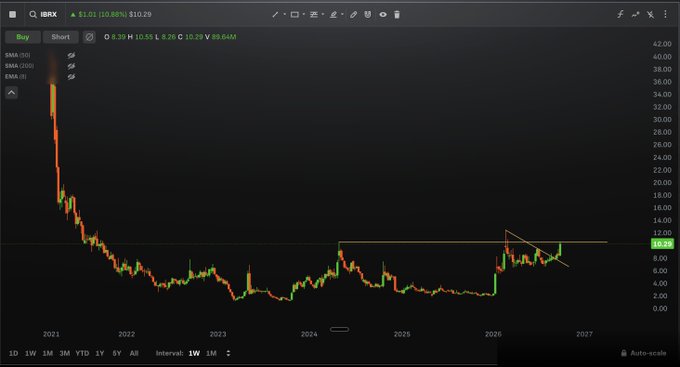Viewport: 680px width, 367px height.
Task: Select the trend line drawing tool
Action: point(275,14)
